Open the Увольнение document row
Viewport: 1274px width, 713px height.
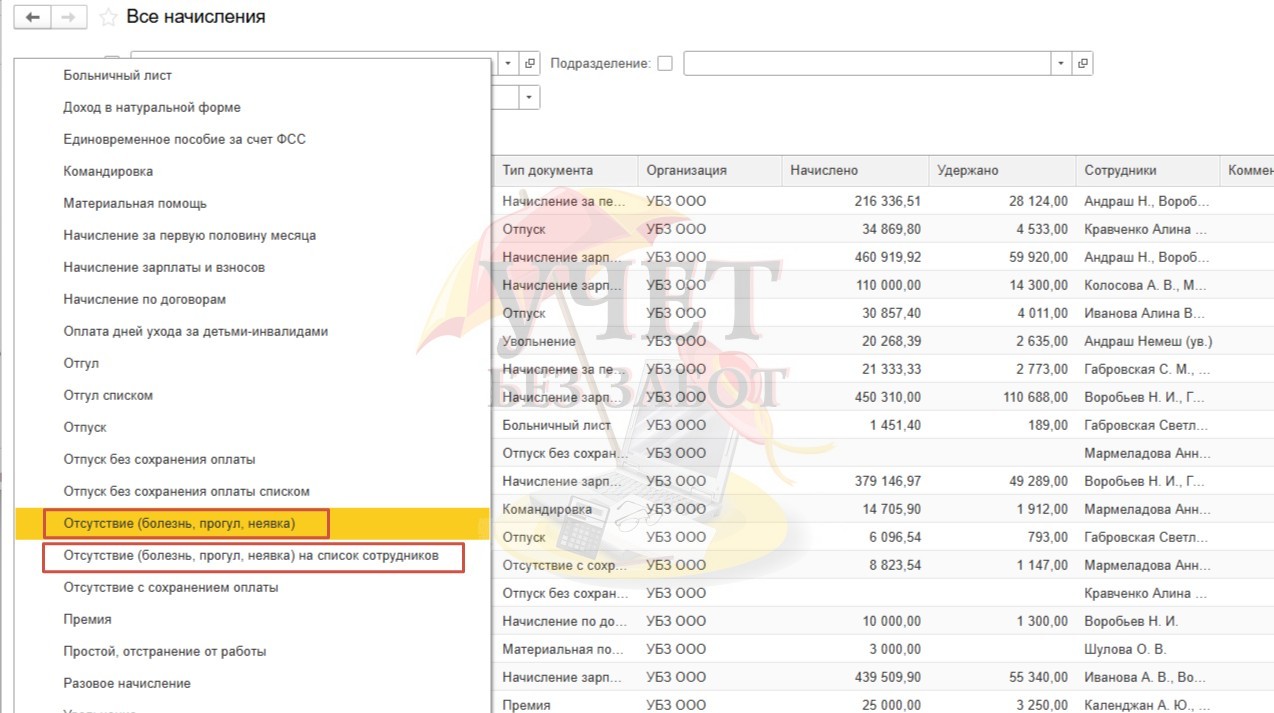click(884, 341)
